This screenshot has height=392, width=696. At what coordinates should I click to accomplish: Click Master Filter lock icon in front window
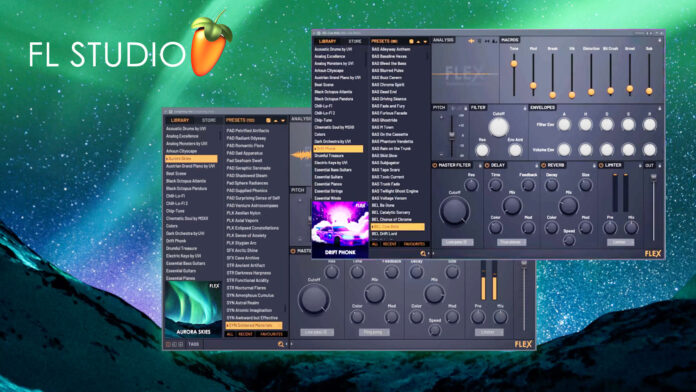[x=480, y=166]
